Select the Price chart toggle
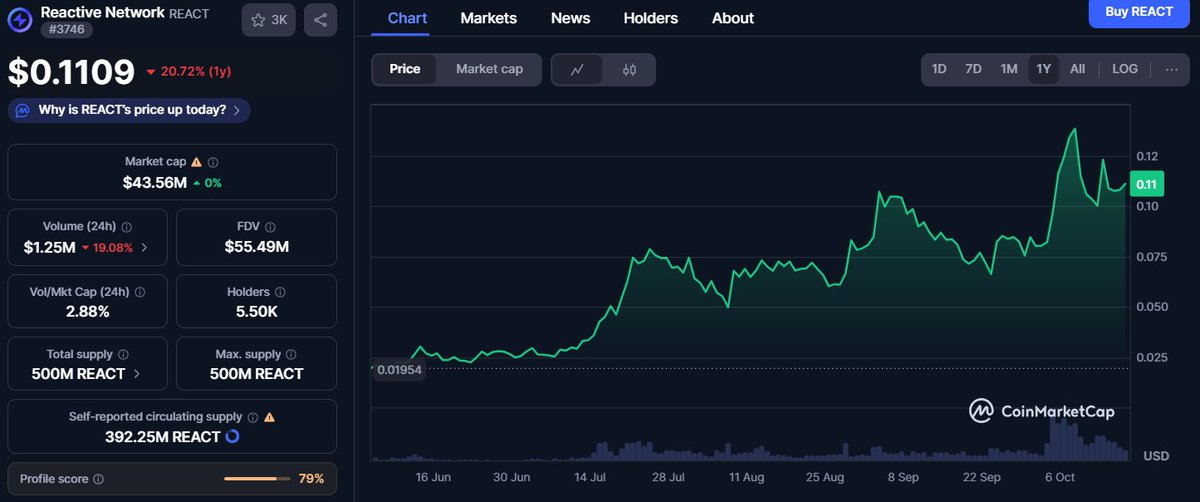Image resolution: width=1200 pixels, height=502 pixels. coord(405,69)
